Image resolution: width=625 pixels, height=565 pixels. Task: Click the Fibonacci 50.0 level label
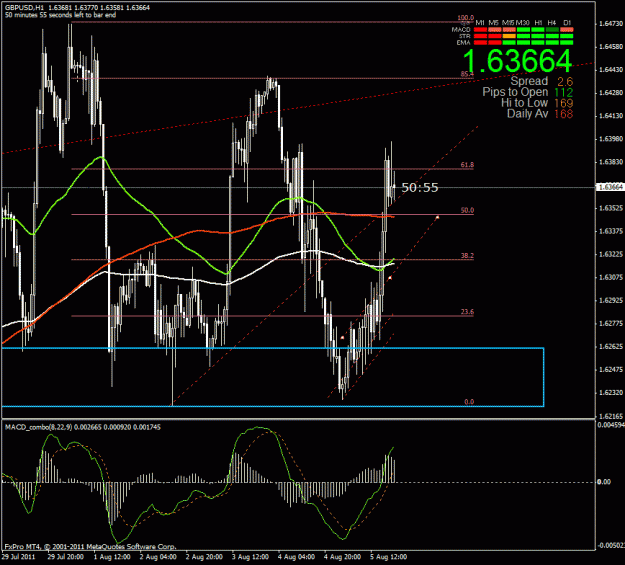pos(467,210)
